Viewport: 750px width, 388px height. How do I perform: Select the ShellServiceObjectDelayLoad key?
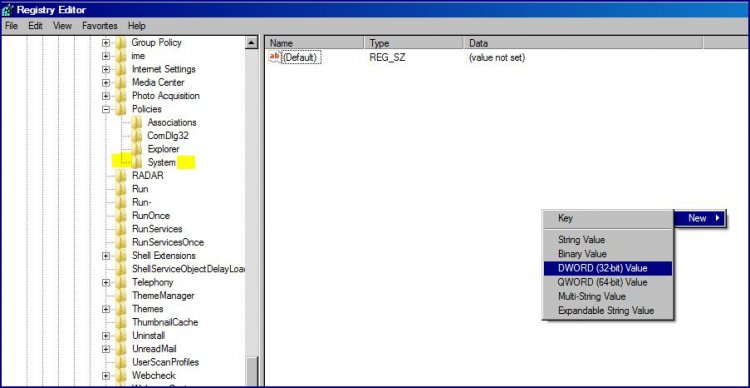tap(188, 269)
